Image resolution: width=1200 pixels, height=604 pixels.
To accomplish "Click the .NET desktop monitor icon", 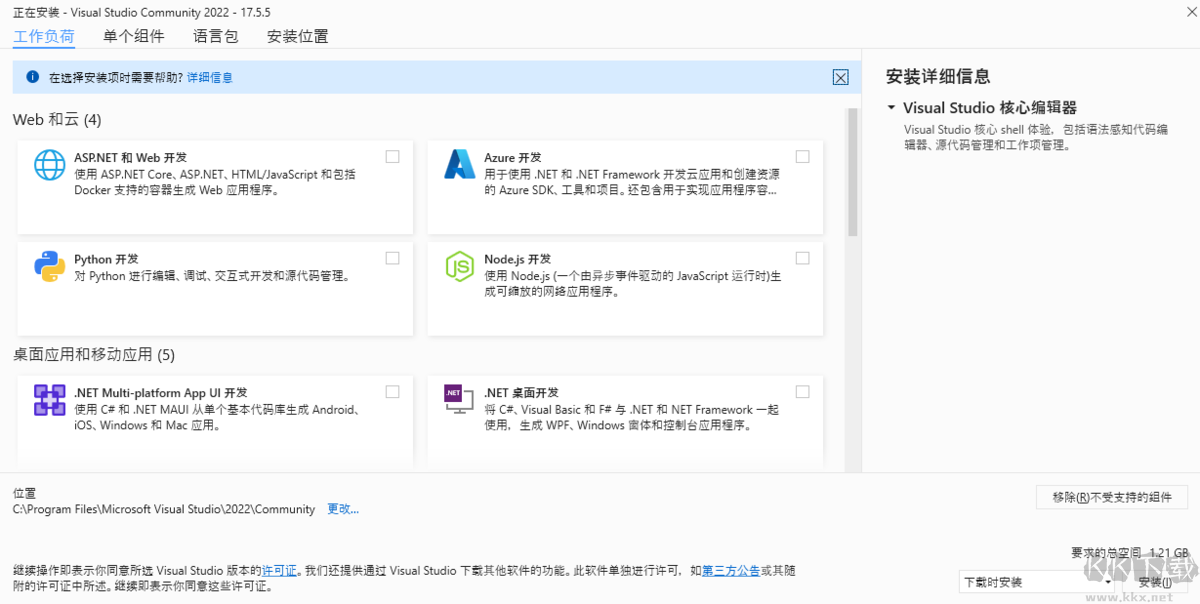I will click(x=459, y=398).
